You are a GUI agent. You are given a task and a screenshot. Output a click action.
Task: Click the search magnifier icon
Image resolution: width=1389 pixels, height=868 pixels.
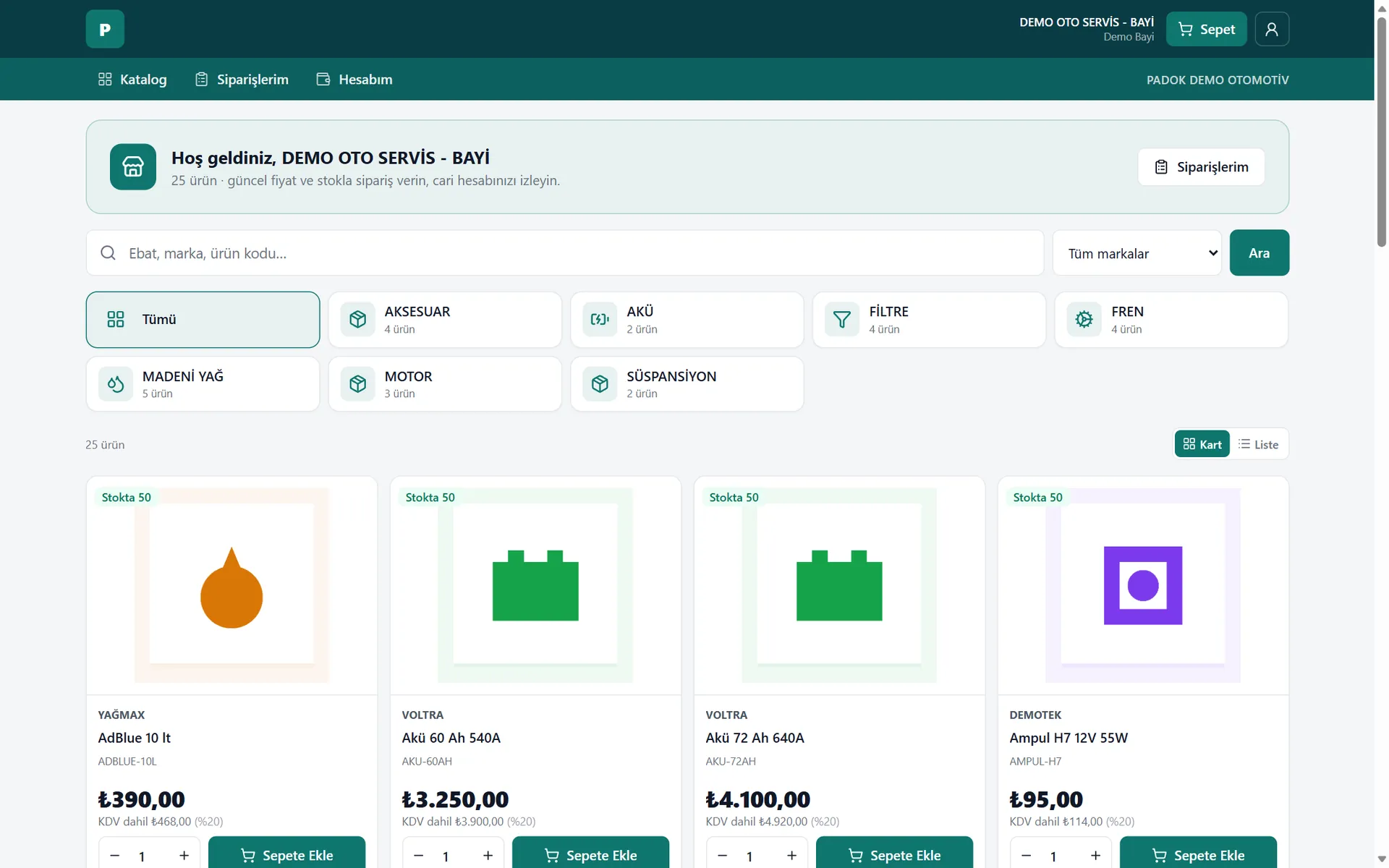[109, 253]
